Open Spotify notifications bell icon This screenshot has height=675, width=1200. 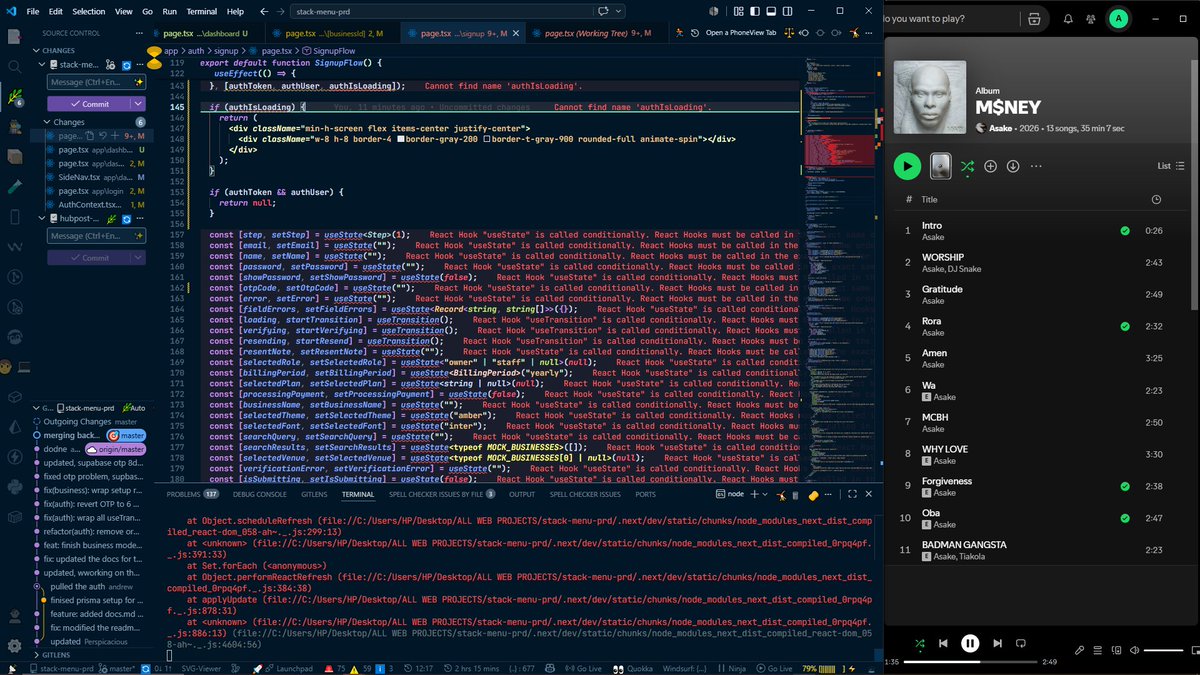[x=1067, y=18]
